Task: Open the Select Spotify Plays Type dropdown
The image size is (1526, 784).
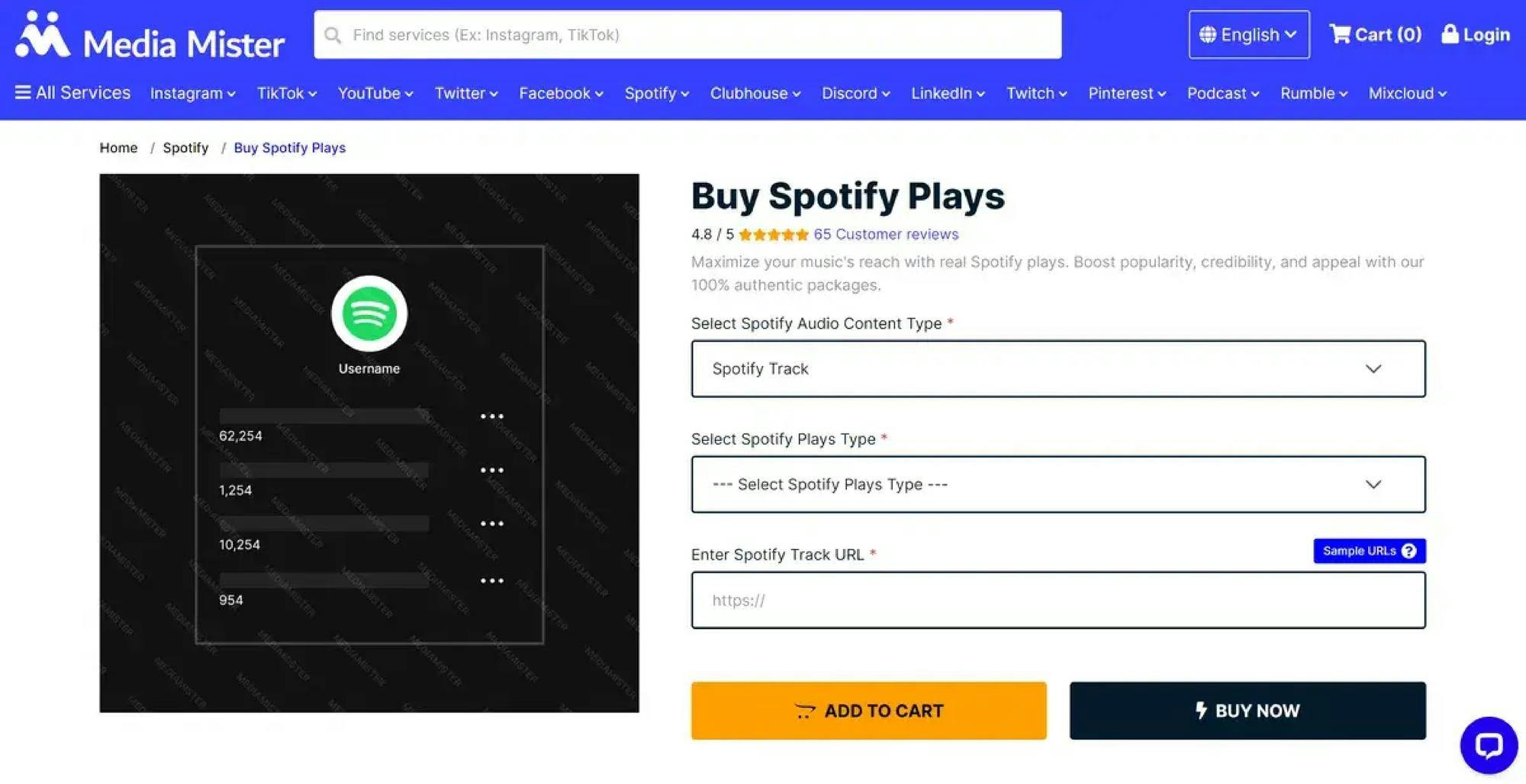Action: 1058,484
